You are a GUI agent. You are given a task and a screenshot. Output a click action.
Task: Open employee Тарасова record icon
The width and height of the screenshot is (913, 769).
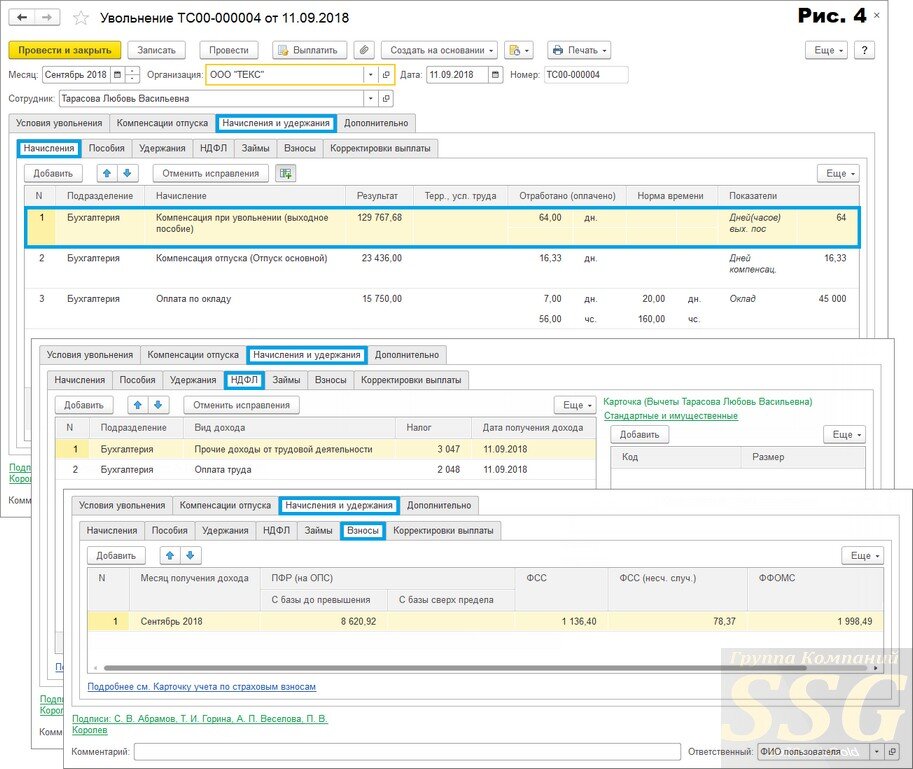[386, 98]
